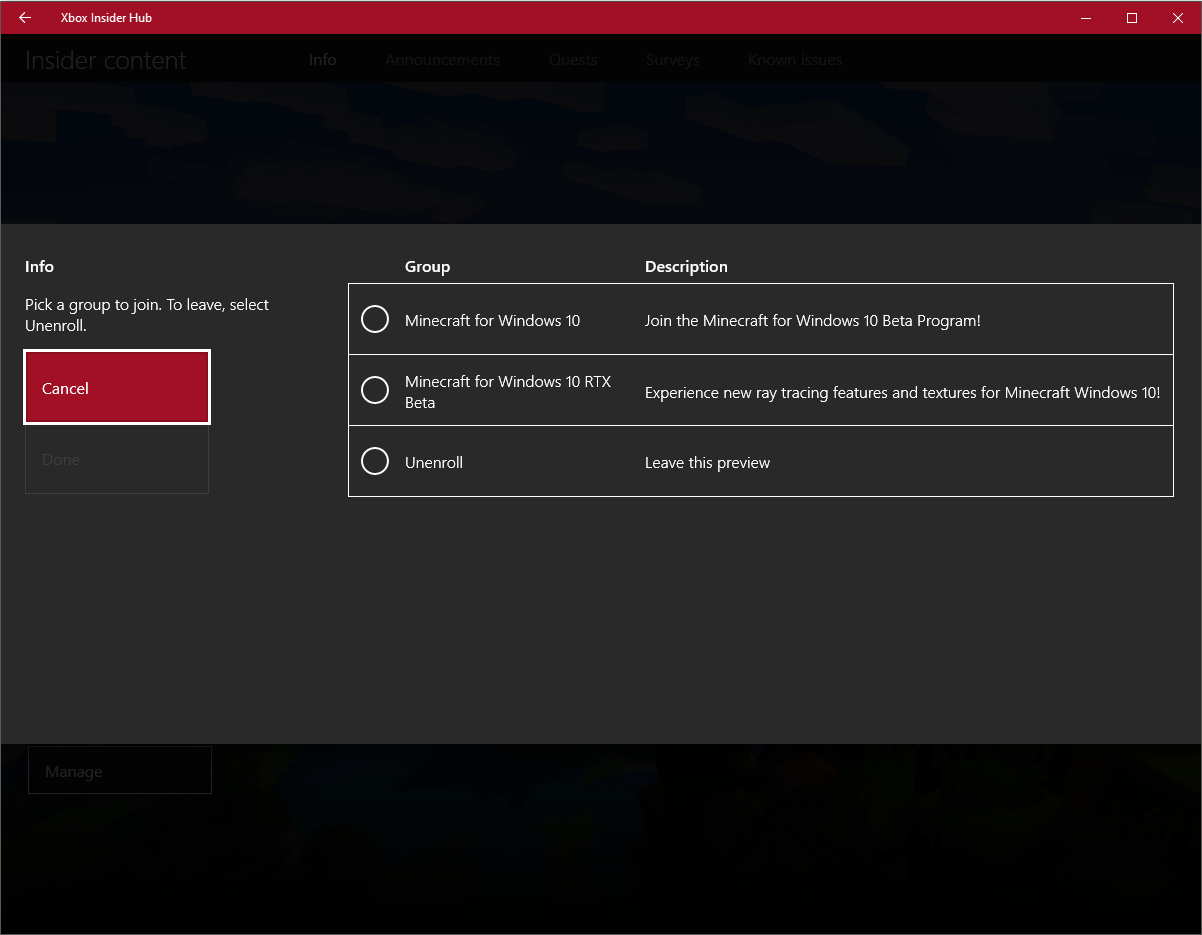1202x935 pixels.
Task: Click the 'Join the Minecraft for Windows 10 Beta Program!' text
Action: 812,321
